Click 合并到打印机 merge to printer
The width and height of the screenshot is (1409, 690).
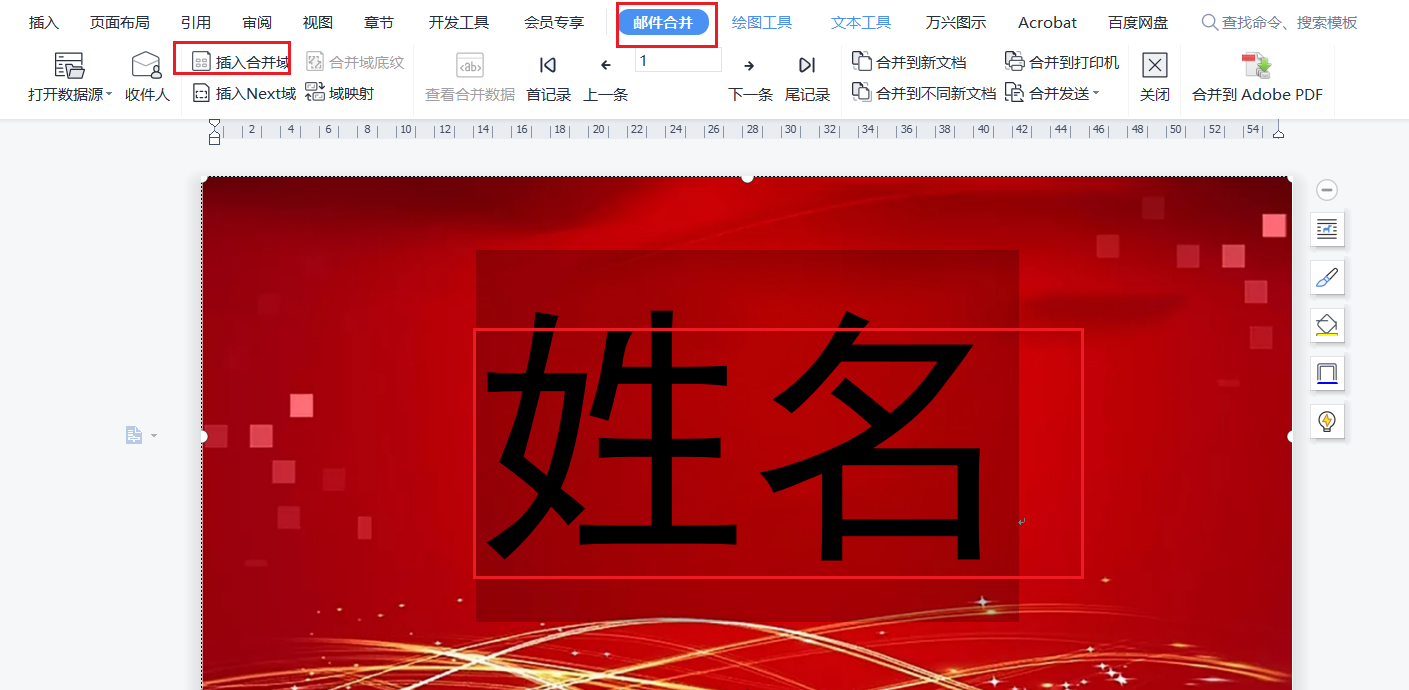[x=1062, y=62]
